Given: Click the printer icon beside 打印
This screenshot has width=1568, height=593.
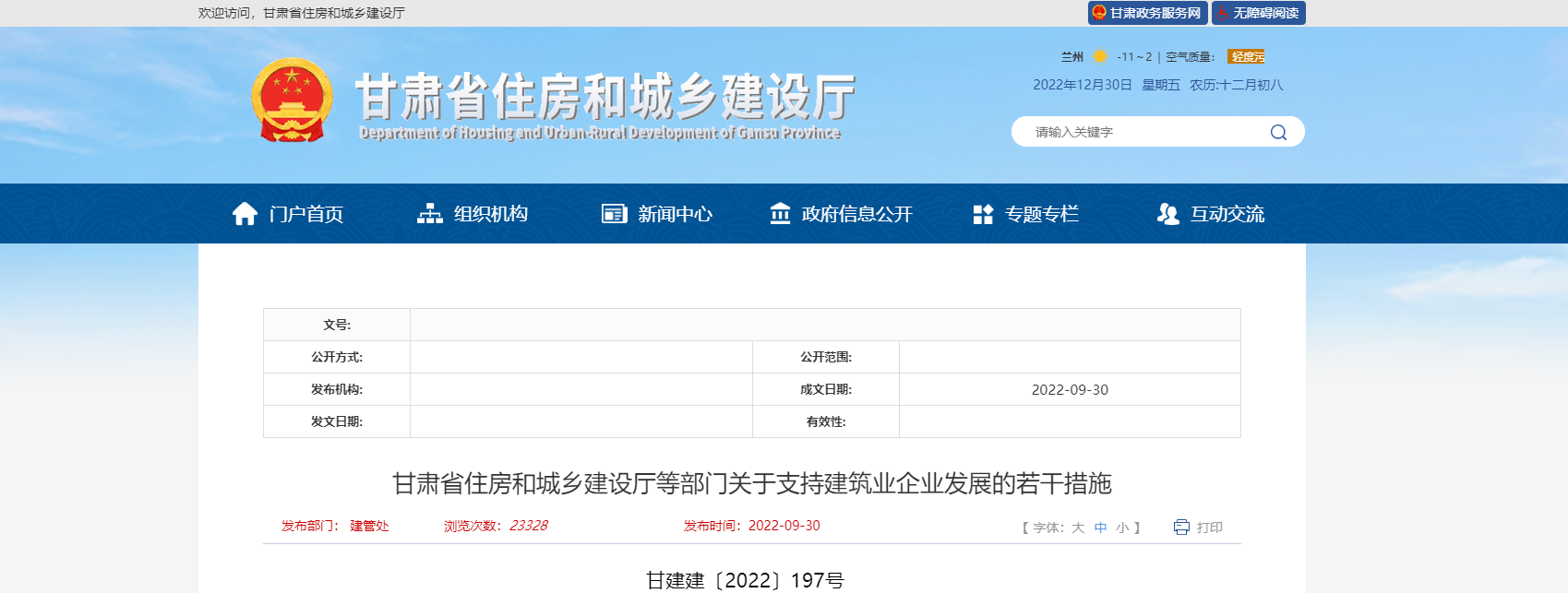Looking at the screenshot, I should point(1181,527).
